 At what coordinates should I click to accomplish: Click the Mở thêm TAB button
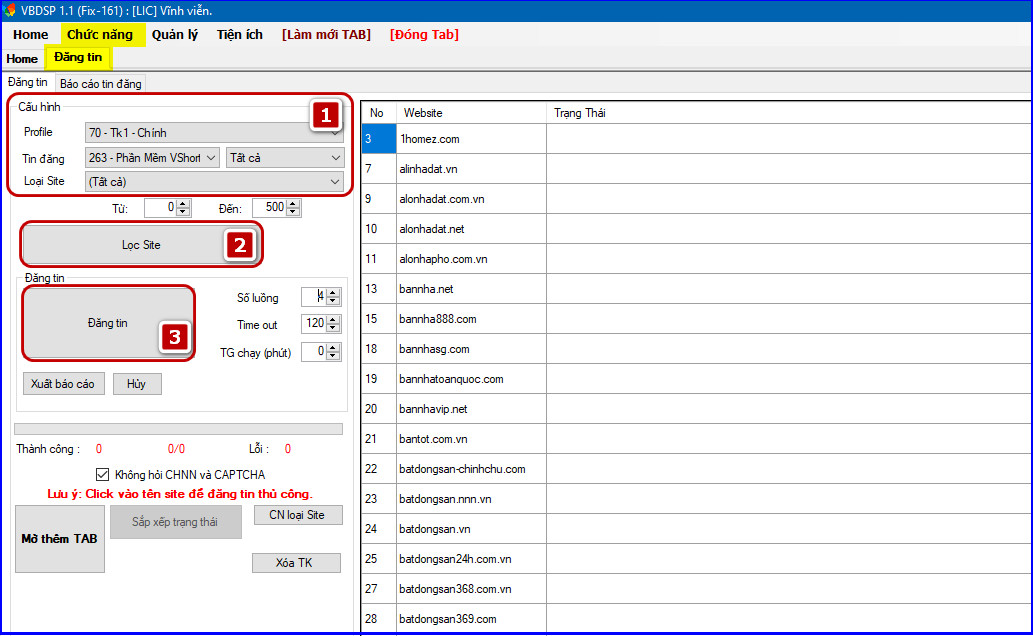(59, 539)
